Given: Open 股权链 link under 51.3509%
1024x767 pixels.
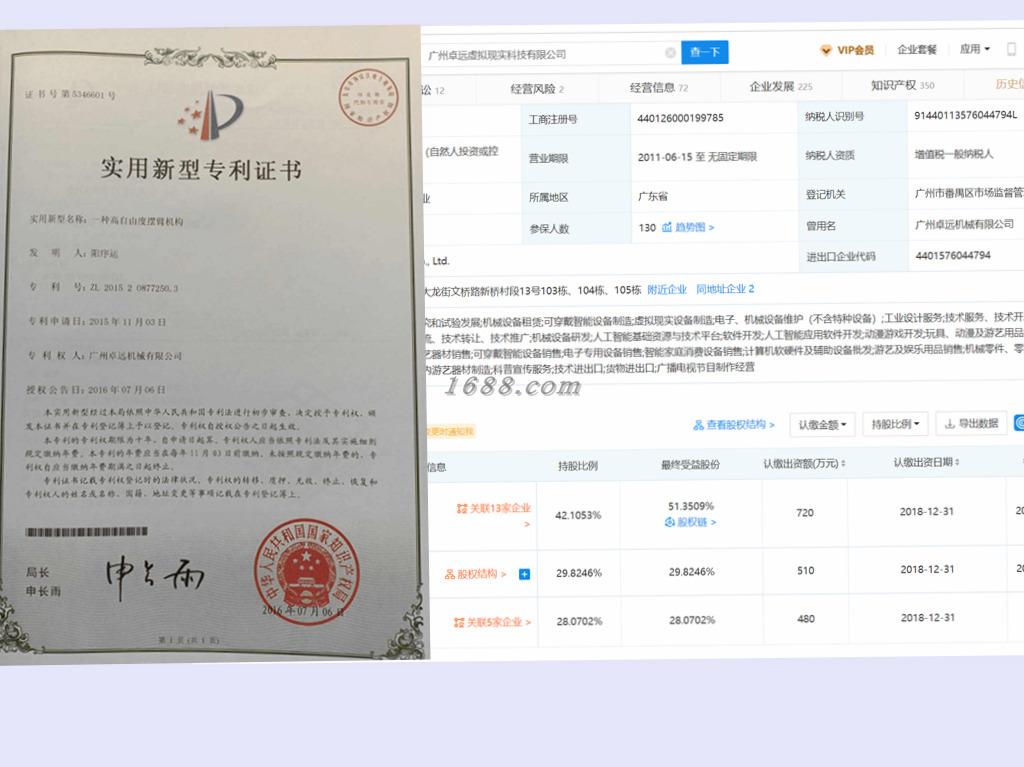Looking at the screenshot, I should (696, 522).
